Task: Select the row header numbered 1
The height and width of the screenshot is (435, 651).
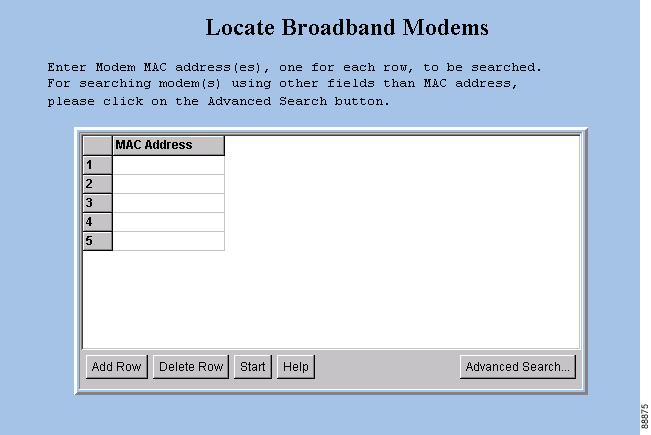Action: [x=98, y=165]
